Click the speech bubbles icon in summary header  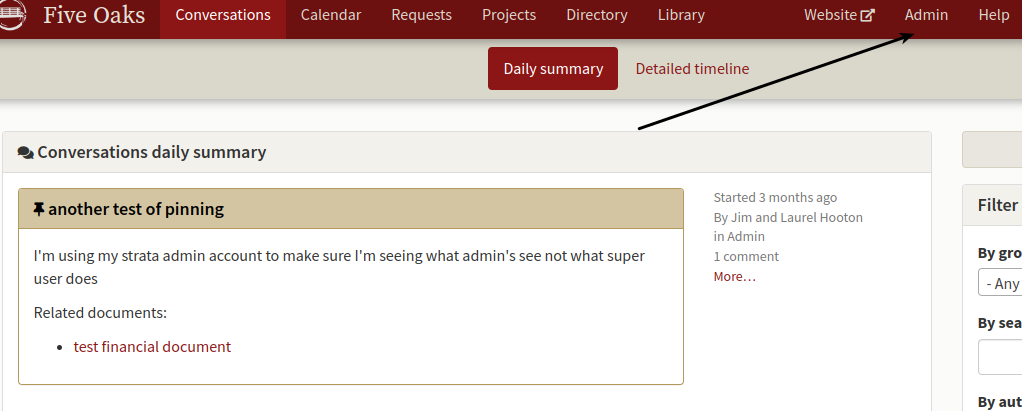click(25, 153)
